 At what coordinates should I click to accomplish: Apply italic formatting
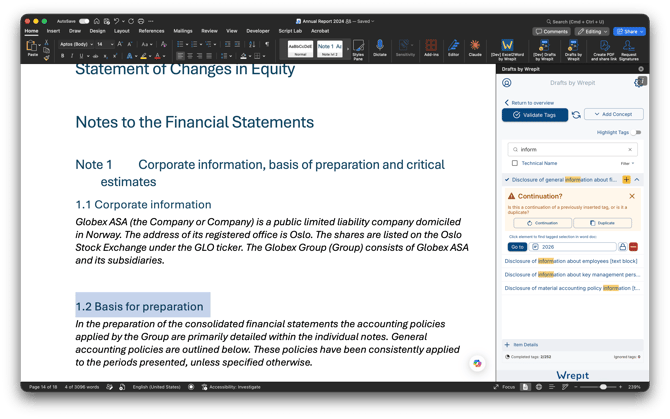click(x=72, y=56)
